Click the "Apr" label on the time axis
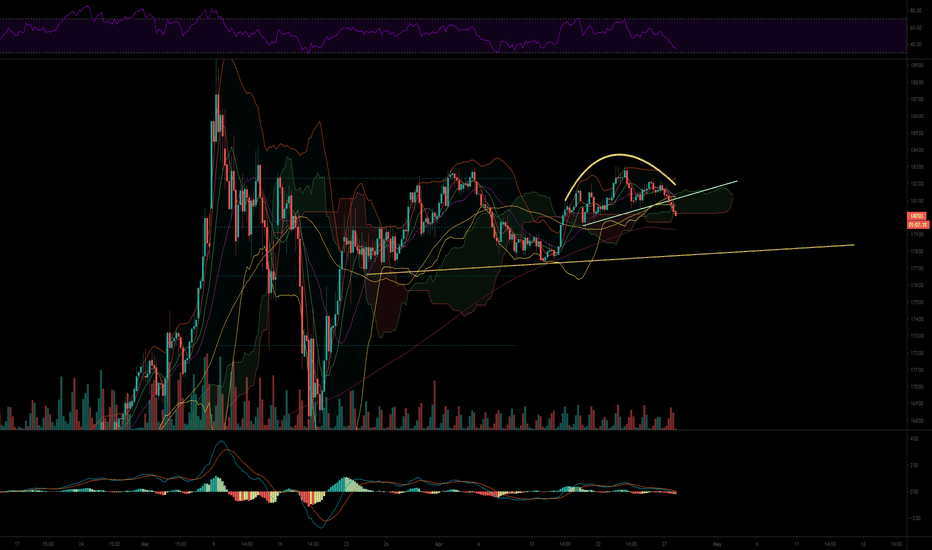The height and width of the screenshot is (550, 932). coord(439,544)
